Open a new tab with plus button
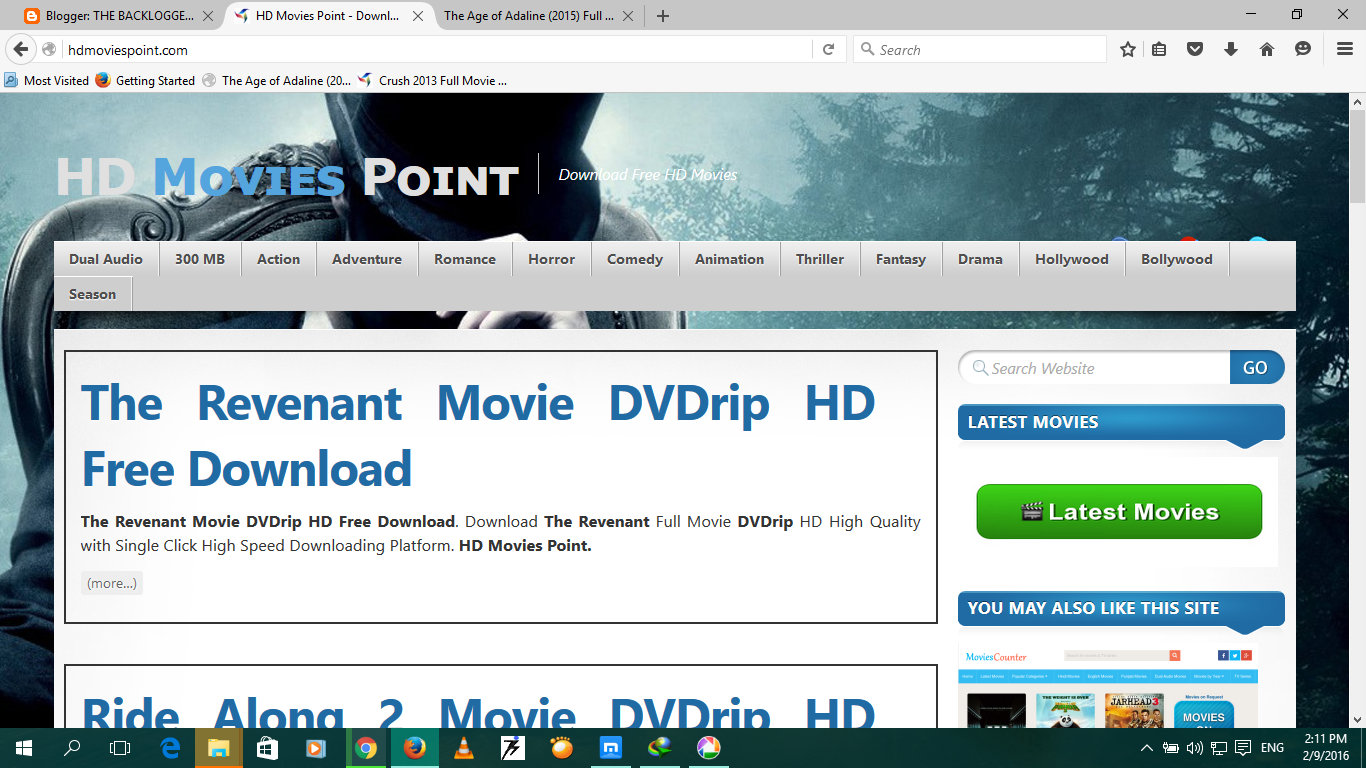This screenshot has width=1366, height=768. tap(663, 16)
